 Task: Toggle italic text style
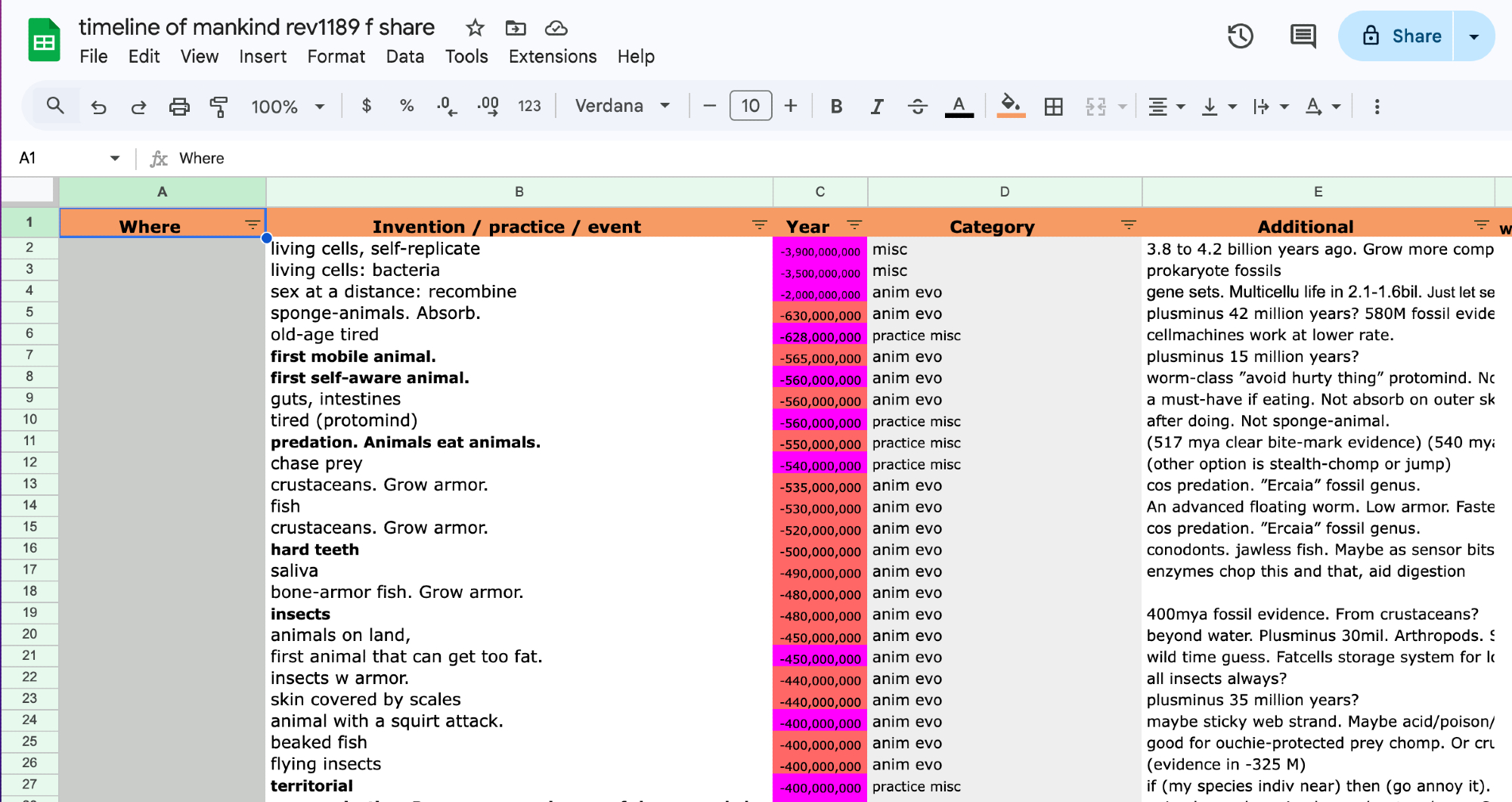click(x=876, y=107)
